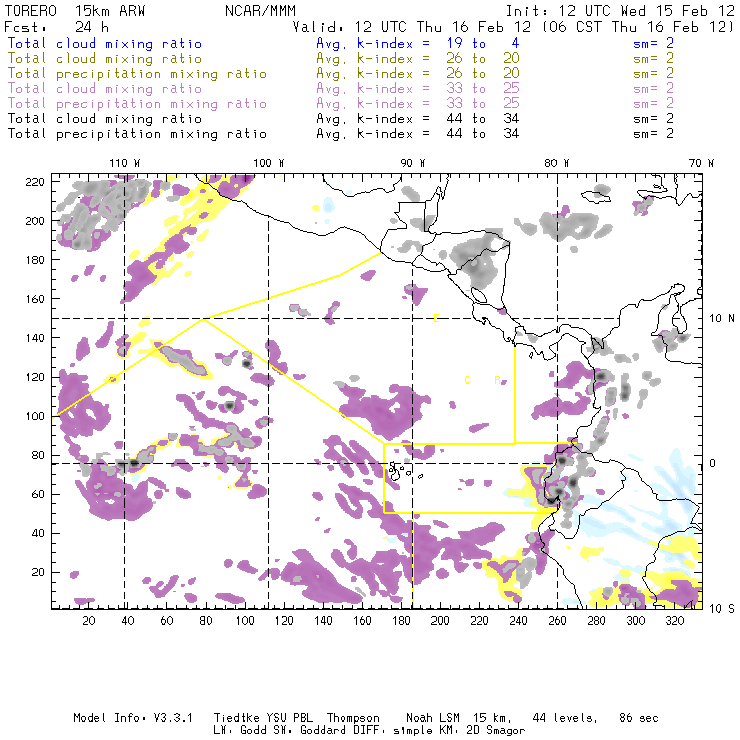This screenshot has height=740, width=740.
Task: Click the blue 'sm= 2' legend value
Action: pyautogui.click(x=653, y=44)
